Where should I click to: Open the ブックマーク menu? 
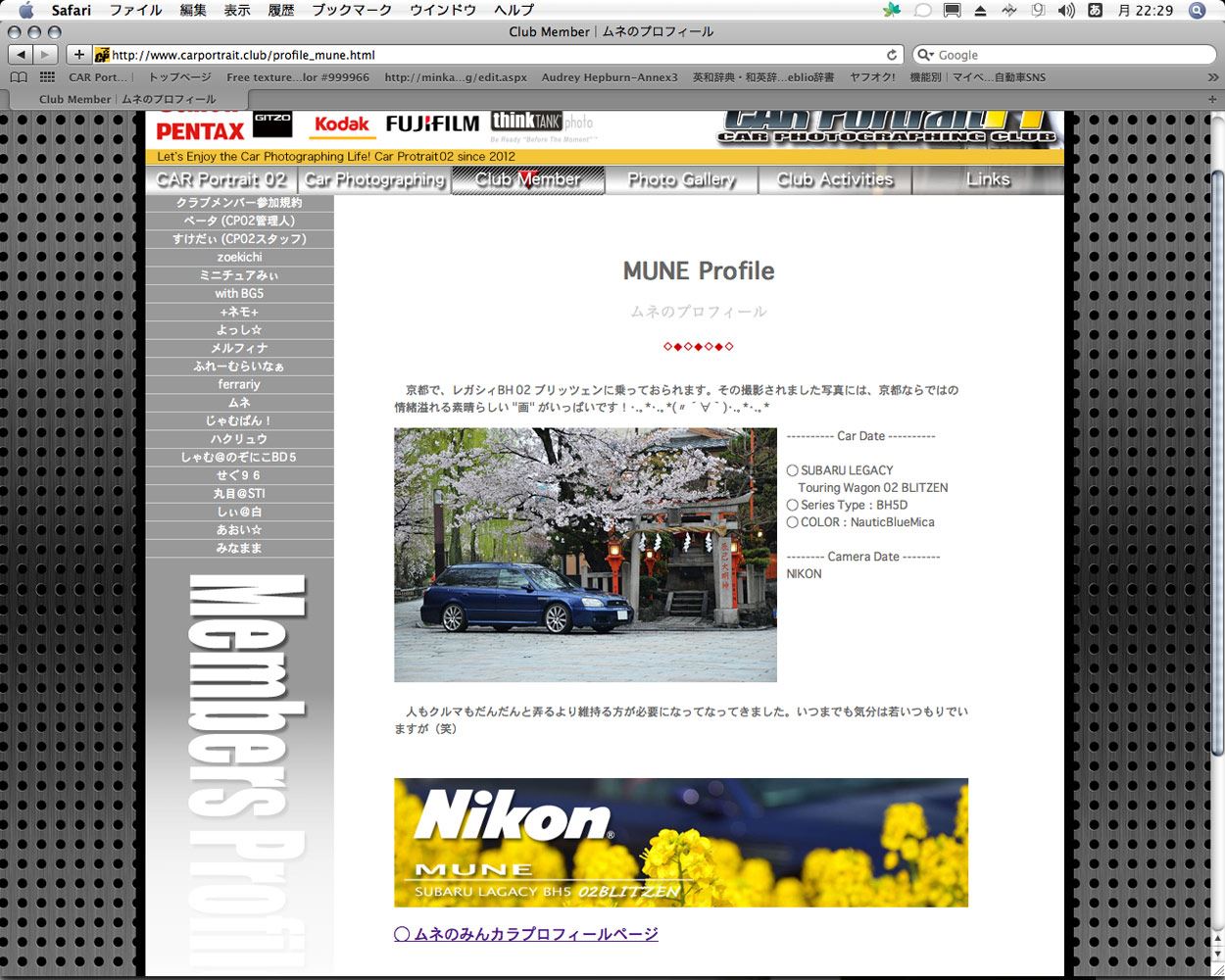(352, 10)
